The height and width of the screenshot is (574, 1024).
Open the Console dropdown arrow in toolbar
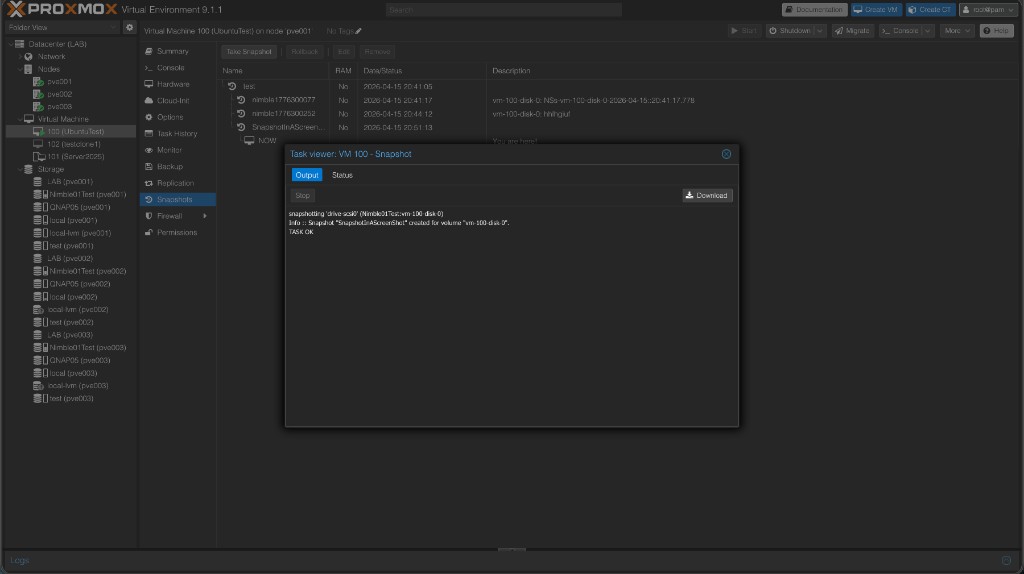tap(927, 31)
